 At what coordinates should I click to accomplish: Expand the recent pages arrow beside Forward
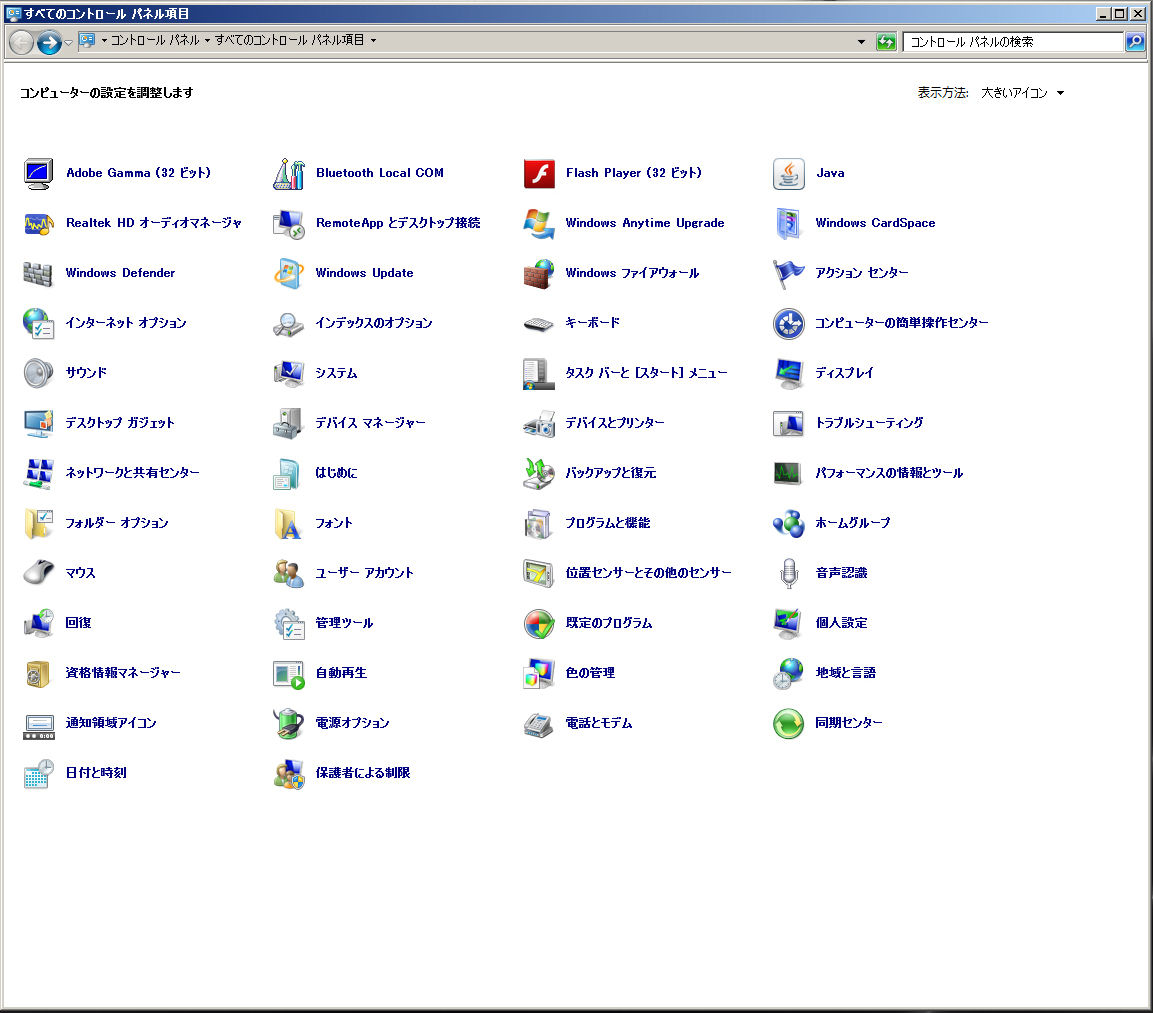click(68, 43)
